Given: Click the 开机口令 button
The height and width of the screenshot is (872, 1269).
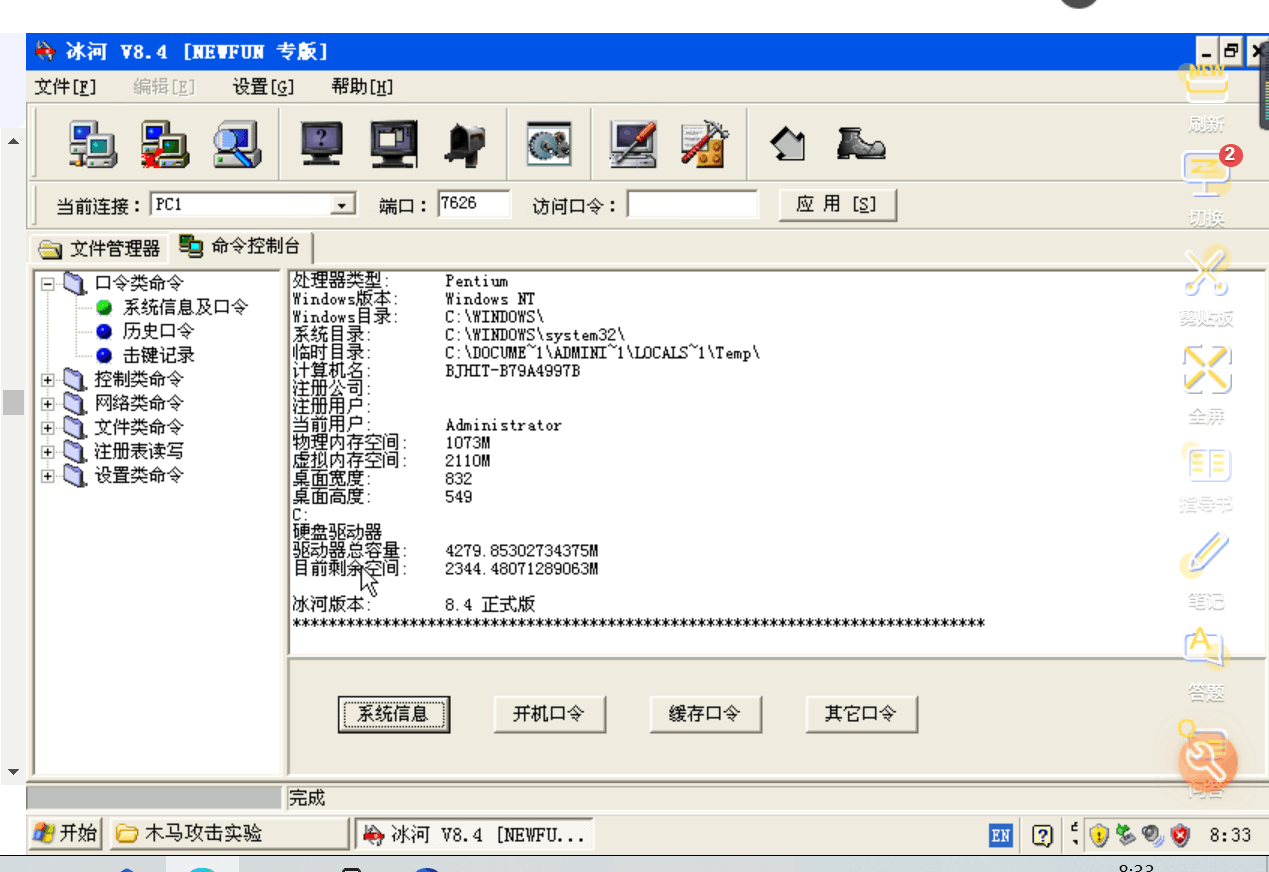Looking at the screenshot, I should point(549,714).
